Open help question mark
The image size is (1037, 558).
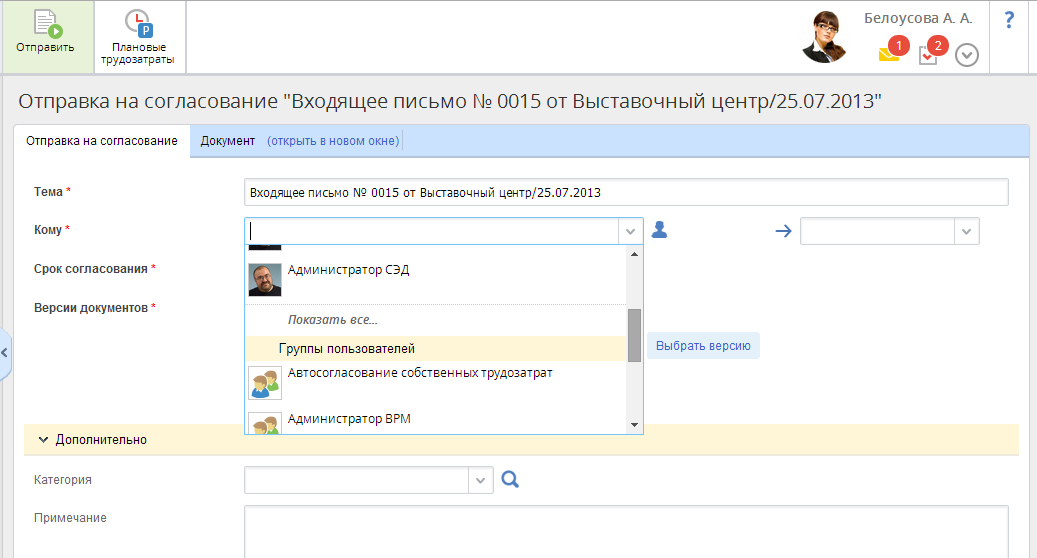[1009, 20]
